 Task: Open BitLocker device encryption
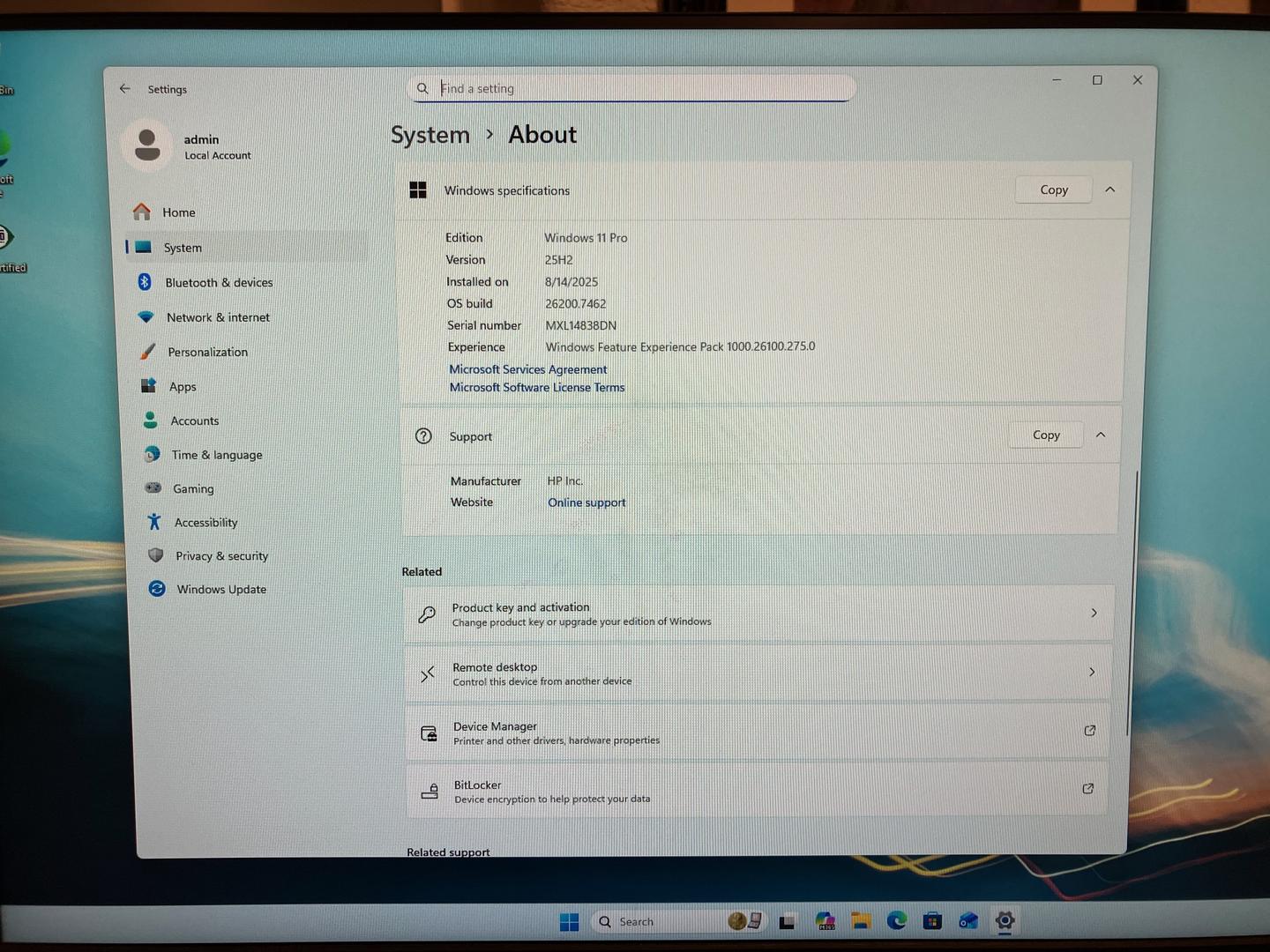point(757,791)
